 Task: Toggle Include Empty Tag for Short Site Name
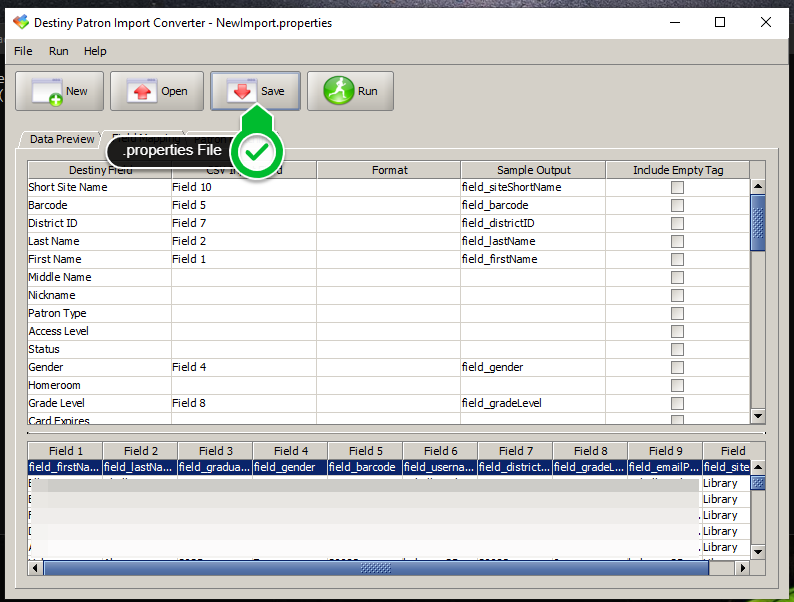[x=677, y=187]
